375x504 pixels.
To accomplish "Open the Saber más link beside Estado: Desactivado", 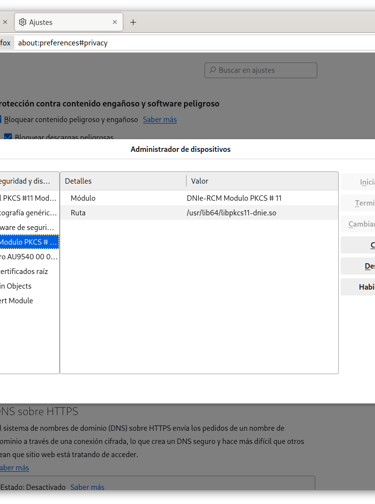I will (87, 487).
